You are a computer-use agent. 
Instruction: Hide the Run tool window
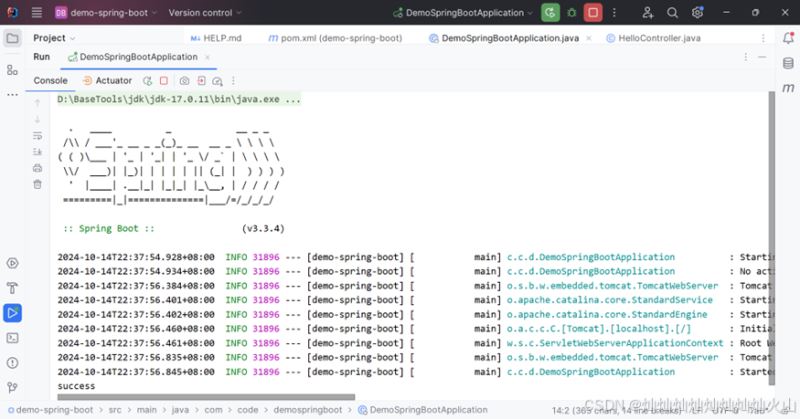[762, 57]
